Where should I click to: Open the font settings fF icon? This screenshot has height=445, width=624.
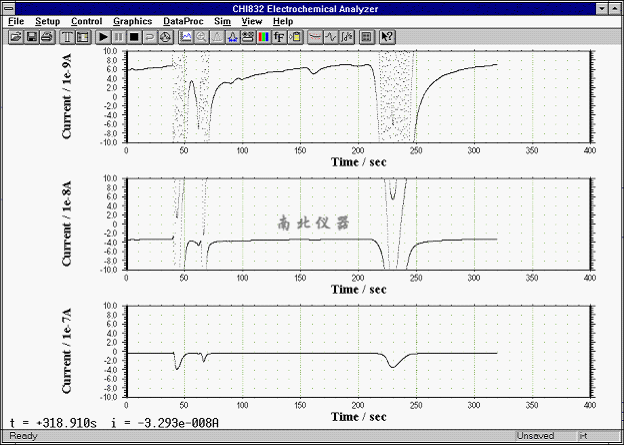pyautogui.click(x=279, y=37)
